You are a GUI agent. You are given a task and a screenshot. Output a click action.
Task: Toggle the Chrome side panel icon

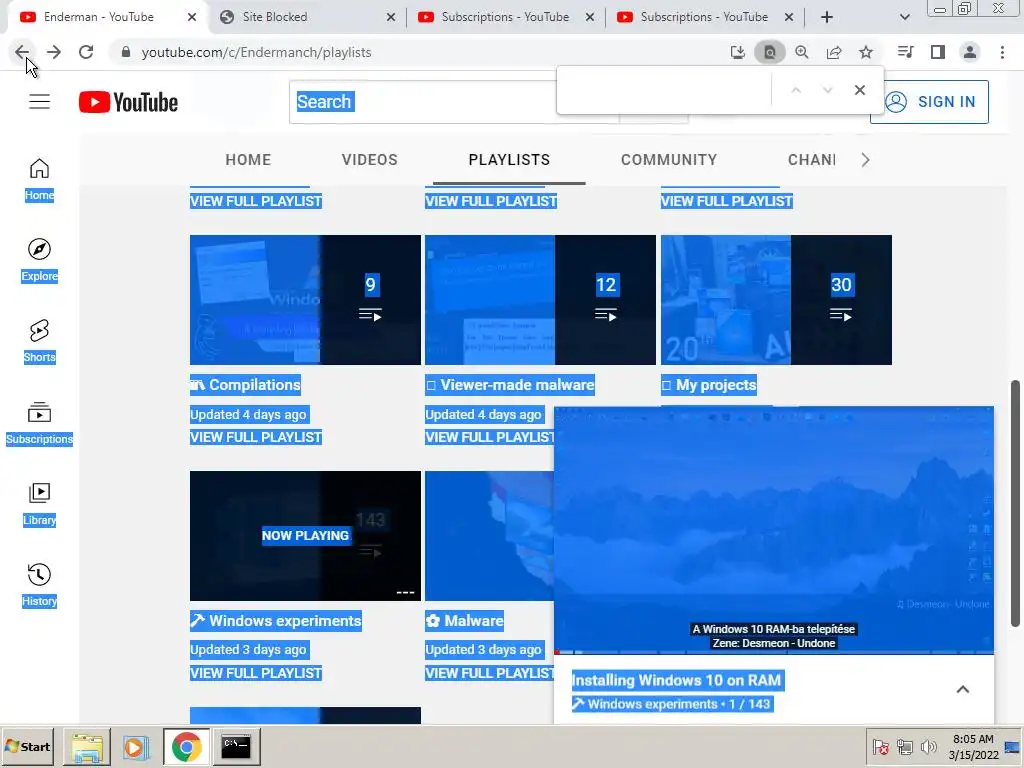click(938, 52)
